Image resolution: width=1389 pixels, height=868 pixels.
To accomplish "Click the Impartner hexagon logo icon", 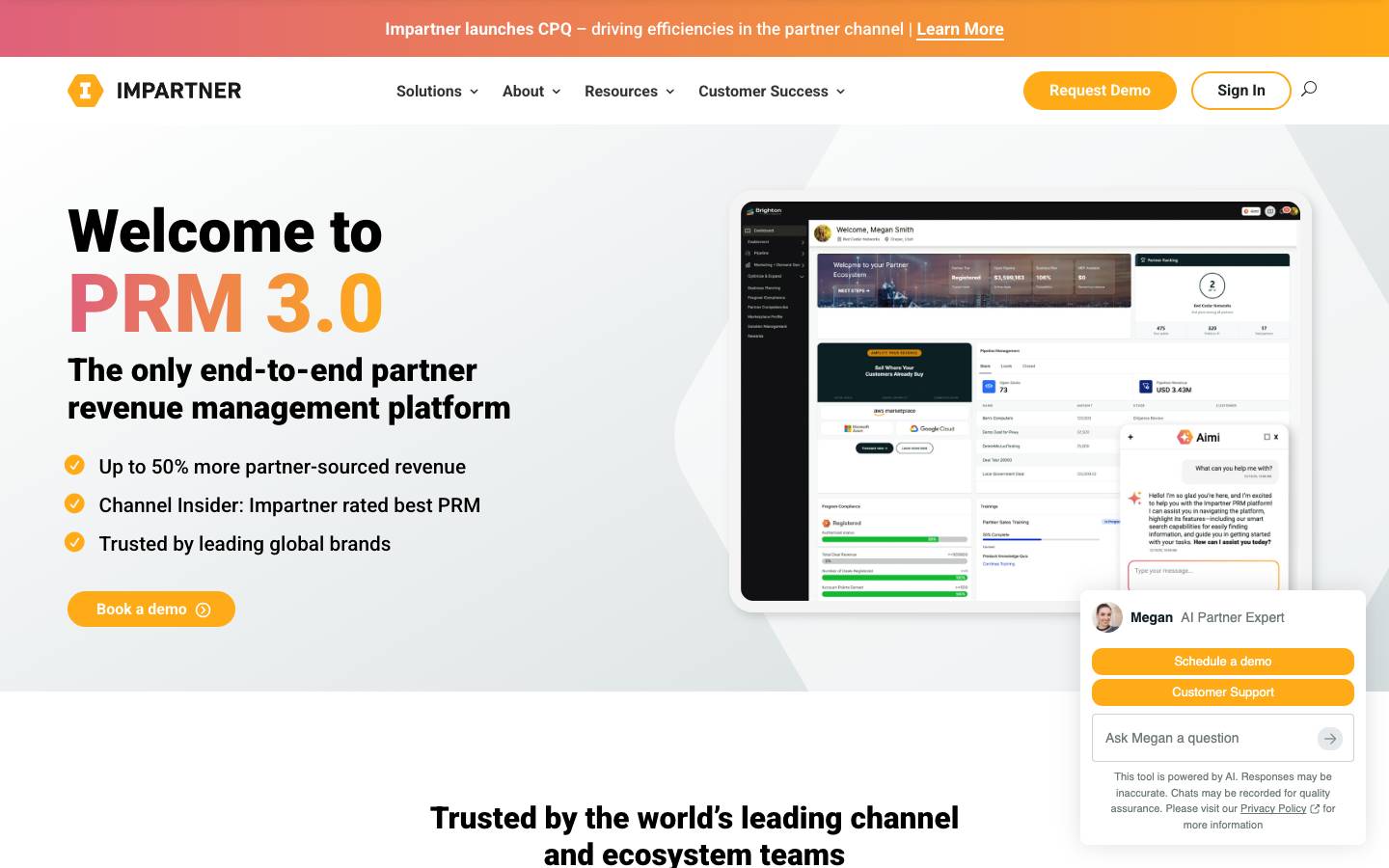I will 85,91.
